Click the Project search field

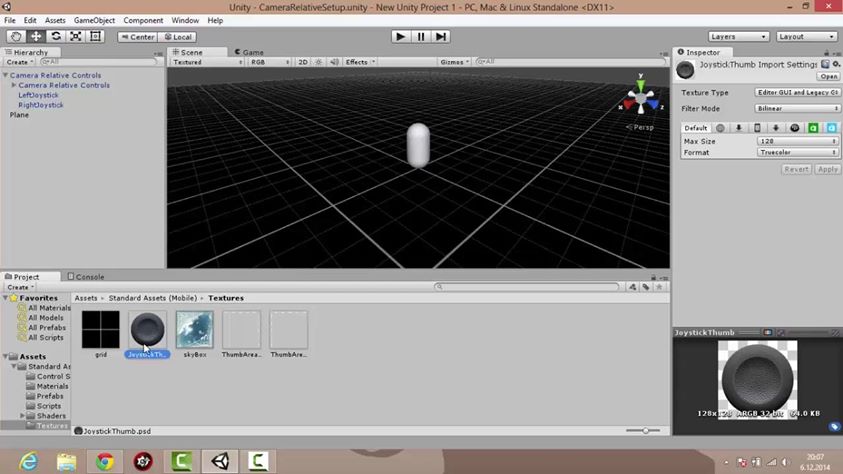coord(527,287)
